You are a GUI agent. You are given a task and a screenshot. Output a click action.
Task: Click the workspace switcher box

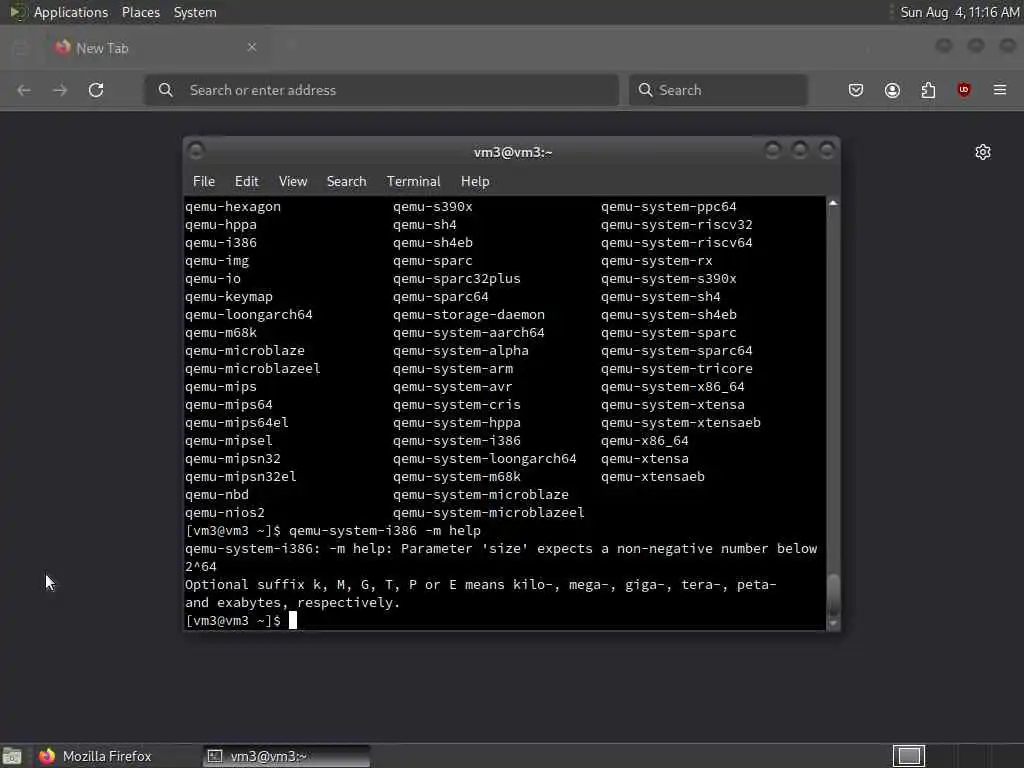(x=909, y=756)
